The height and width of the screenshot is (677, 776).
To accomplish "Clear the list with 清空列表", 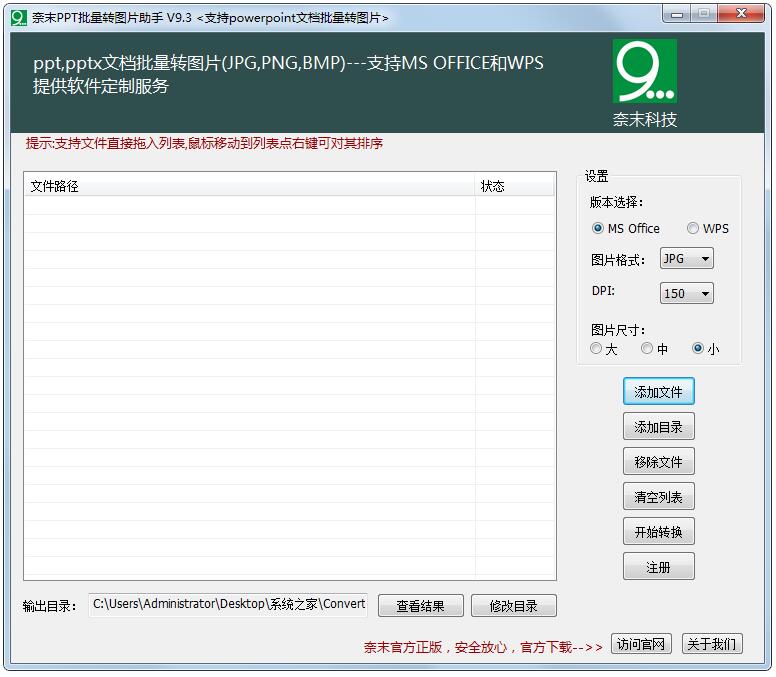I will click(x=658, y=497).
